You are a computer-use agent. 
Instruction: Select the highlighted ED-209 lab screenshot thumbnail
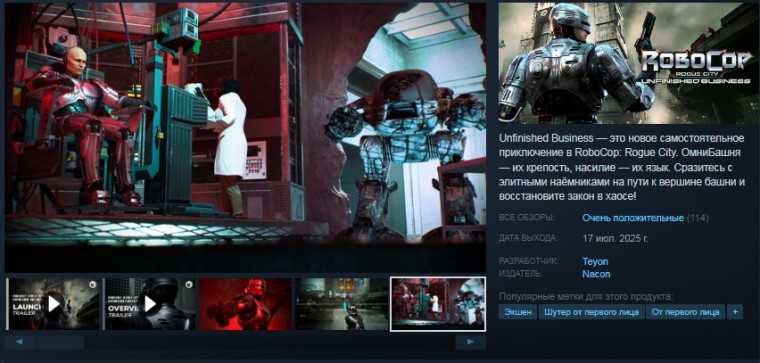[x=438, y=304]
